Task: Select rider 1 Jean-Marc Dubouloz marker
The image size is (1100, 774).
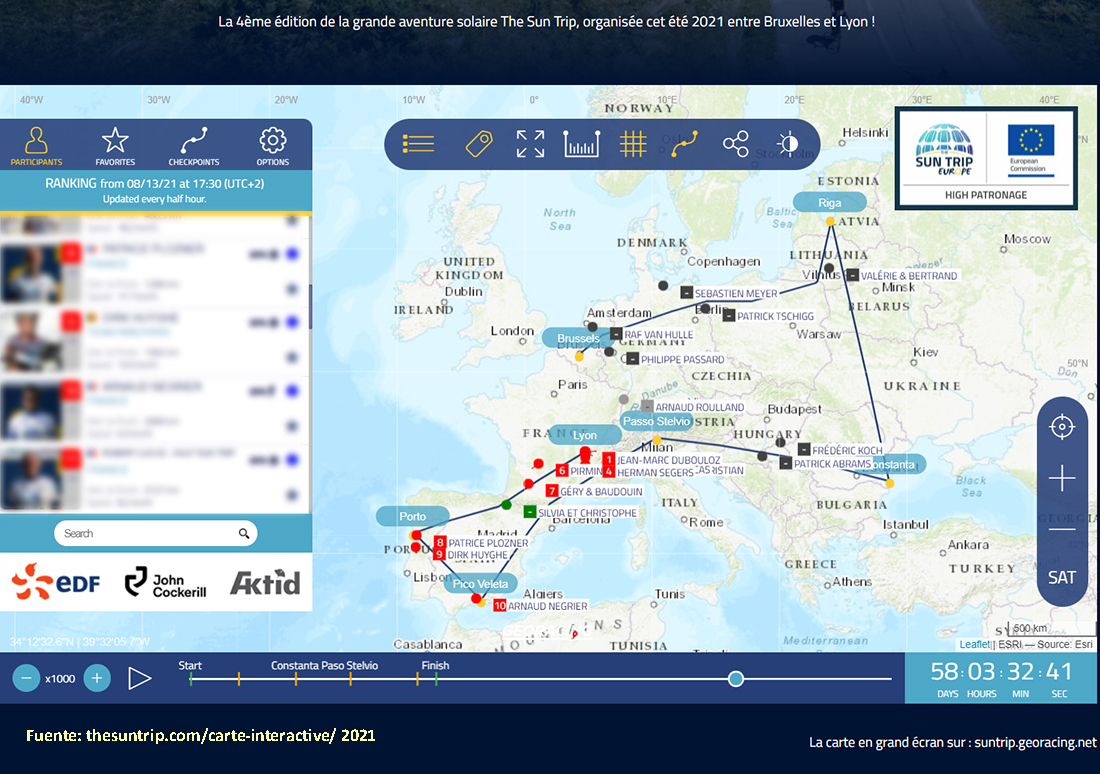Action: tap(662, 460)
